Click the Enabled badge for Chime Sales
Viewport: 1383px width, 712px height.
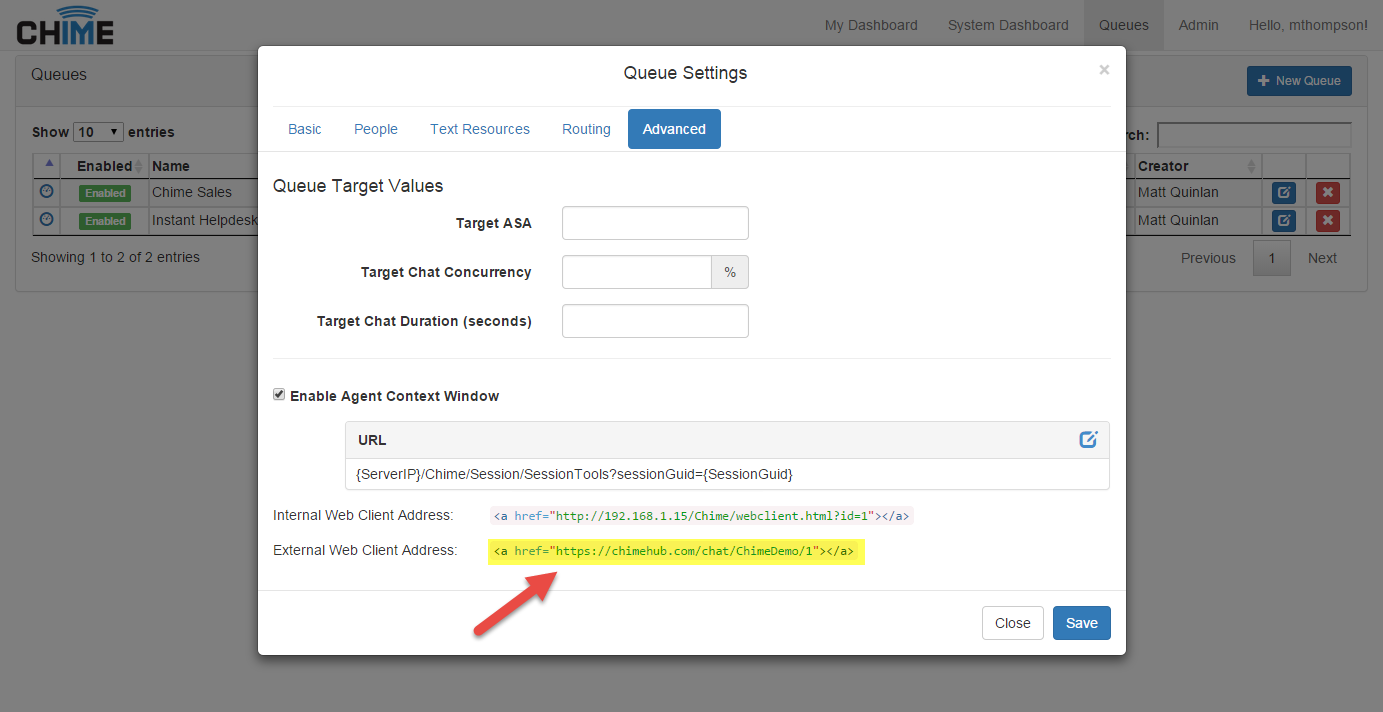(105, 193)
